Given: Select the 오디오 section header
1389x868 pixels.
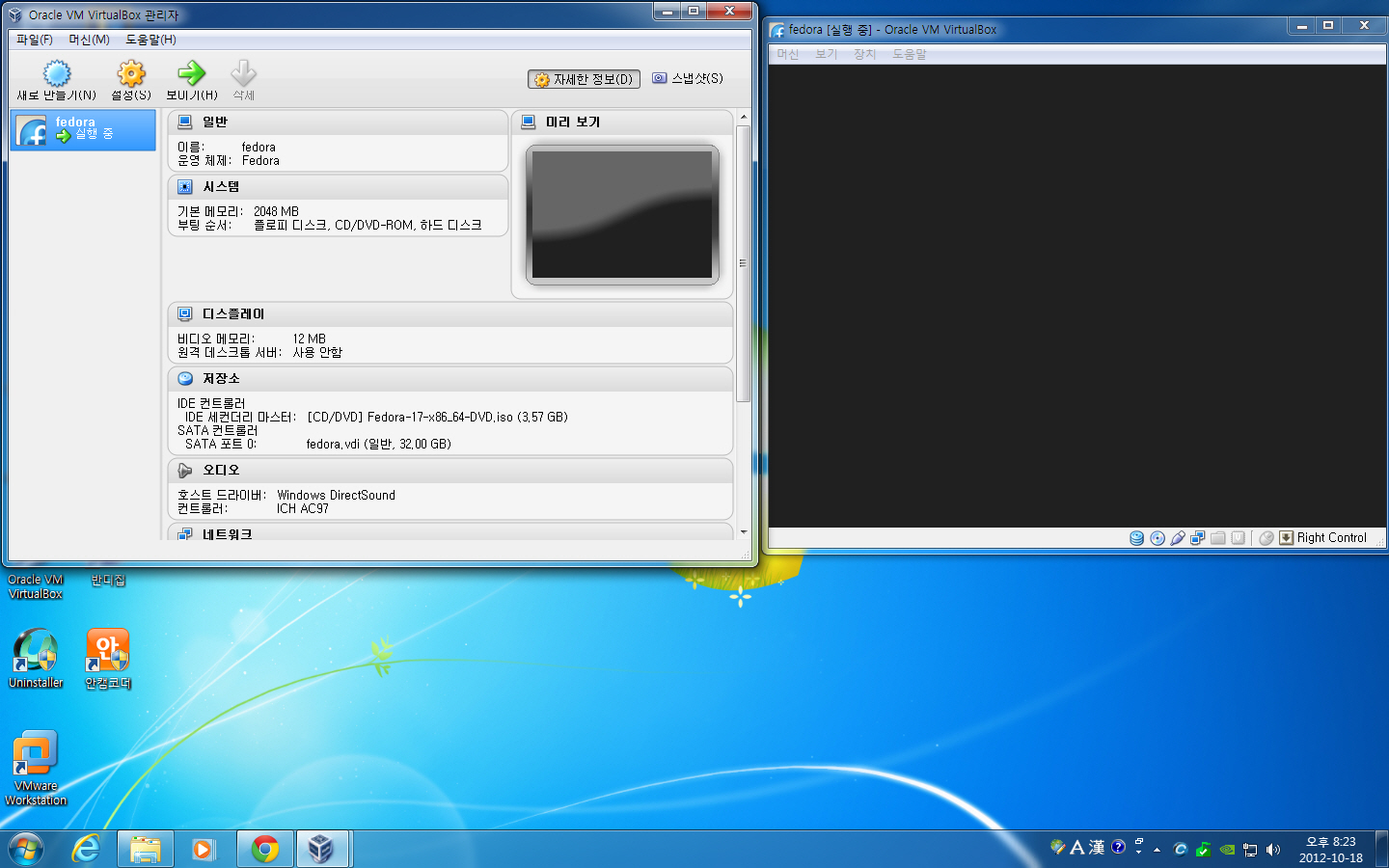Looking at the screenshot, I should [450, 471].
